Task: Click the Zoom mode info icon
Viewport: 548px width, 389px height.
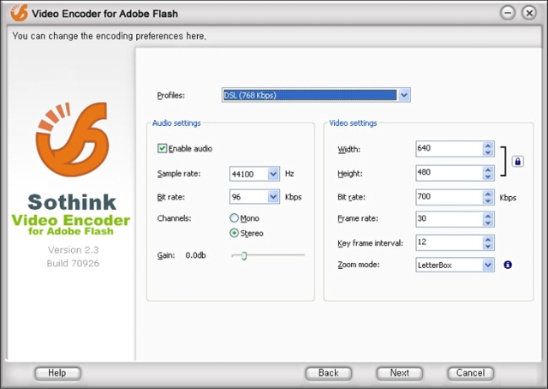Action: [x=507, y=265]
